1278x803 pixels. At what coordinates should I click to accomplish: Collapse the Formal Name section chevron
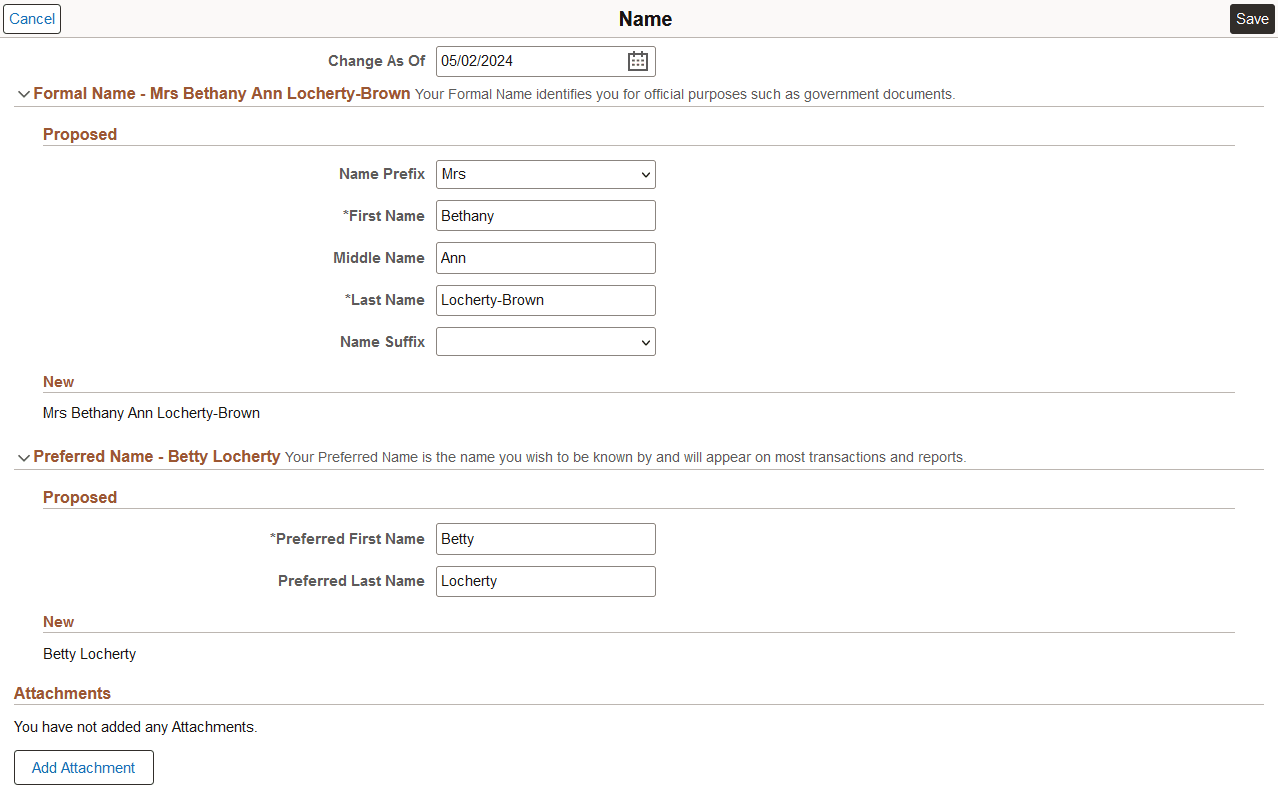click(23, 93)
